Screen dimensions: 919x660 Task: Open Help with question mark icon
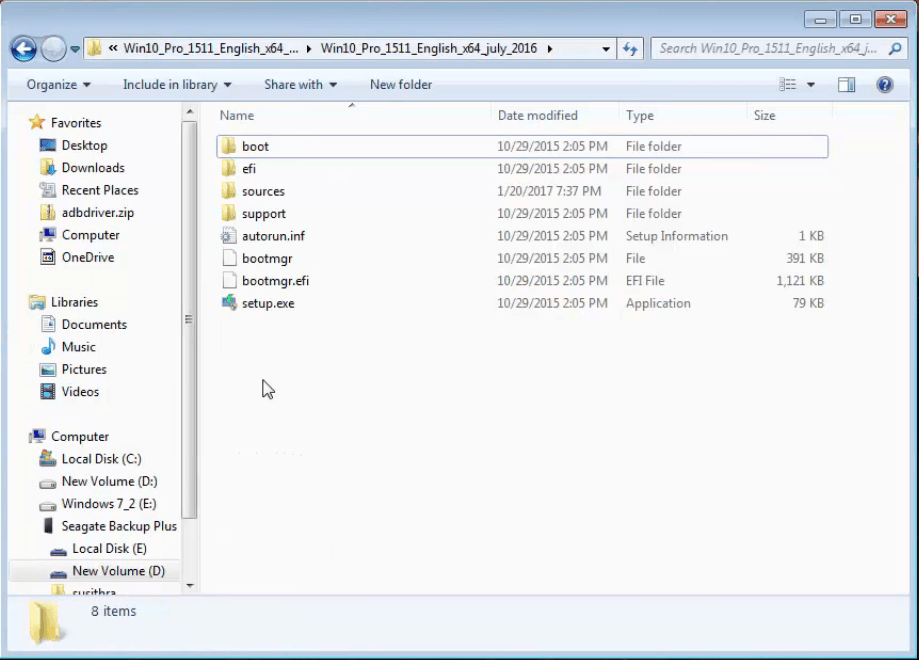(884, 85)
